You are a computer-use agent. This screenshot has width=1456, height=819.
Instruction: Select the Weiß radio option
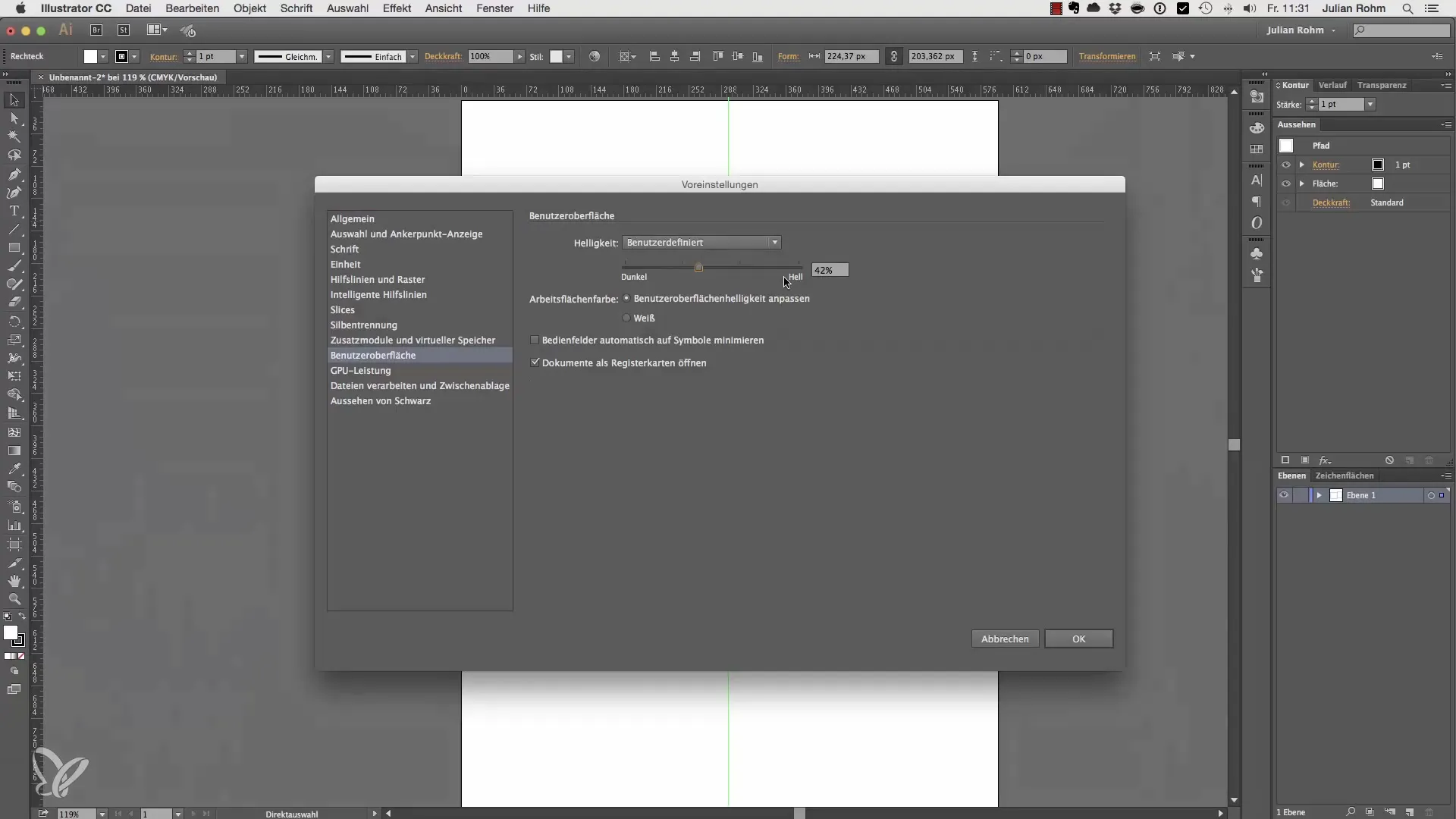tap(626, 318)
